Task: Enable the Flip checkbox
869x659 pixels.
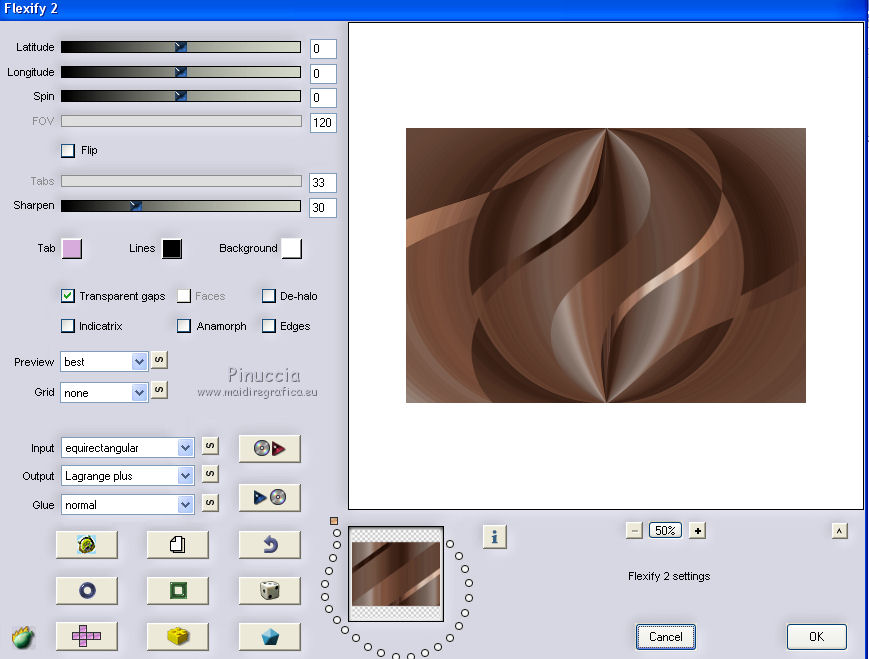Action: 68,150
